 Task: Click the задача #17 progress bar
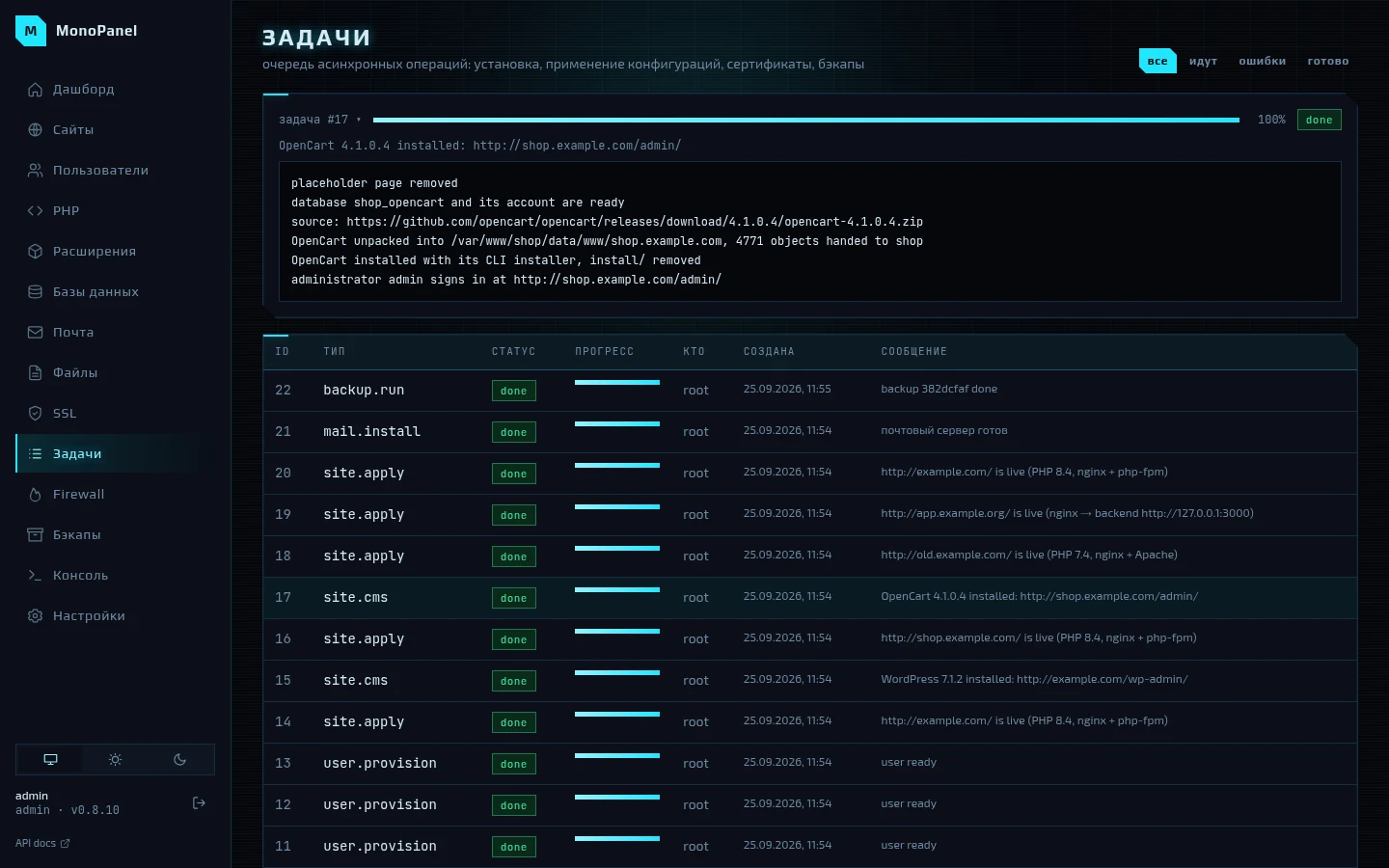point(806,121)
